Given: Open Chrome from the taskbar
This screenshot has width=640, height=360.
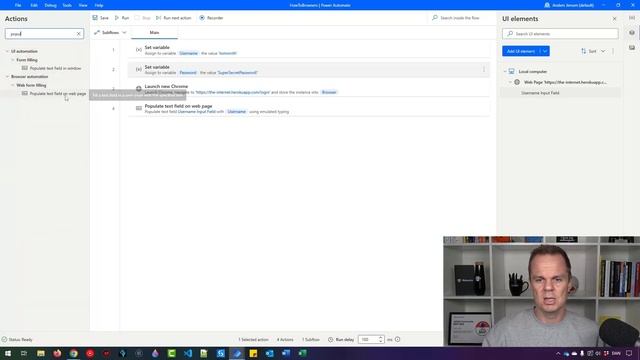Looking at the screenshot, I should (73, 353).
